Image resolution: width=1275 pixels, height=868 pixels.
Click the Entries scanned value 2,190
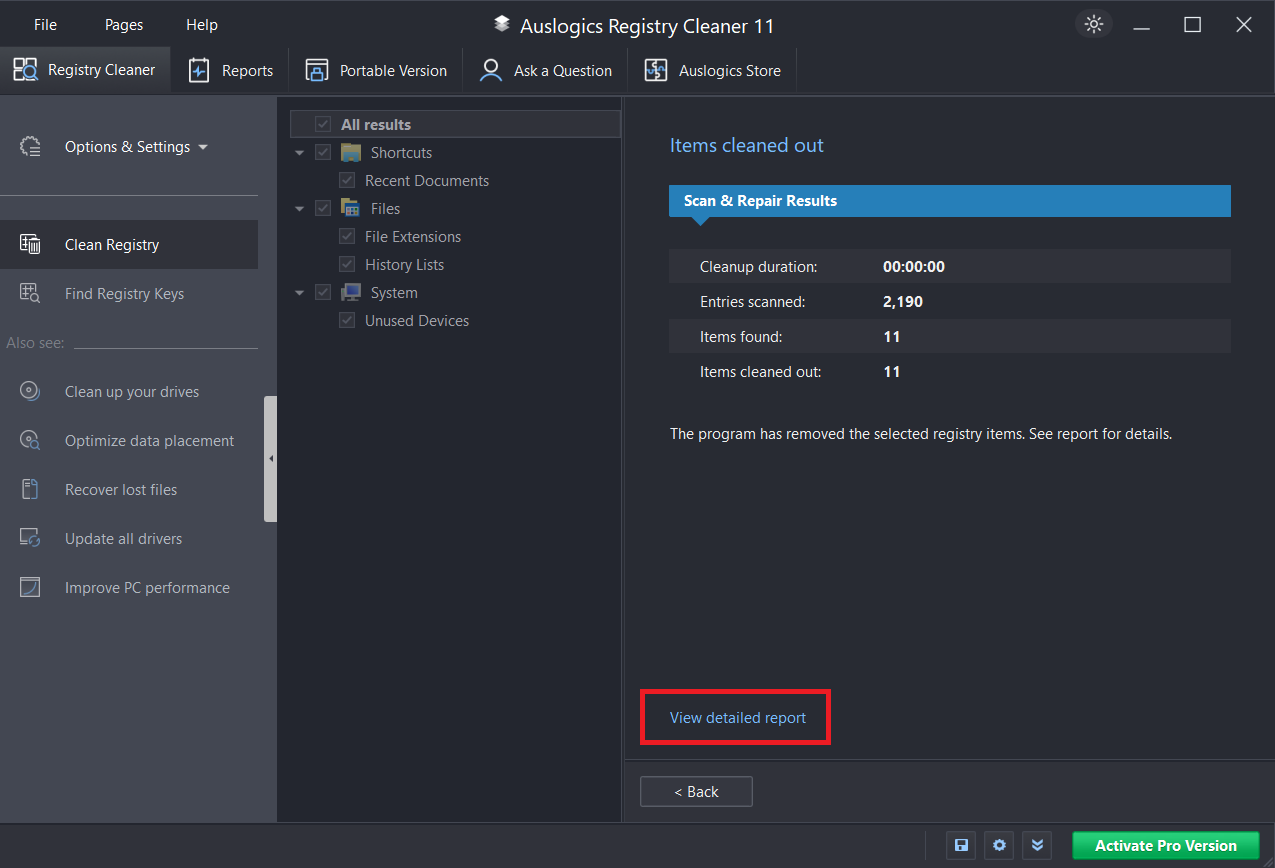coord(903,302)
